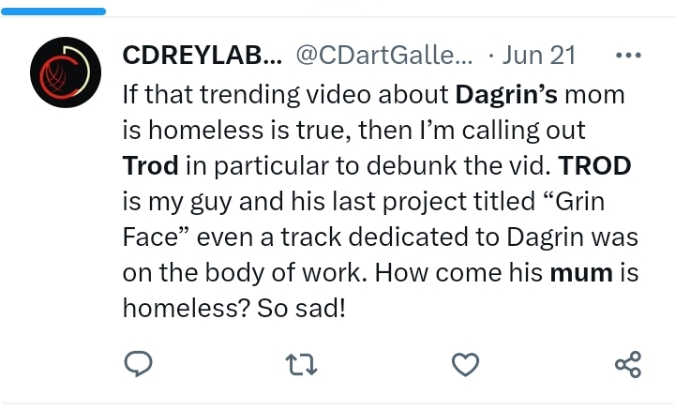Click the bold word "mum"
The height and width of the screenshot is (409, 675).
pyautogui.click(x=581, y=271)
